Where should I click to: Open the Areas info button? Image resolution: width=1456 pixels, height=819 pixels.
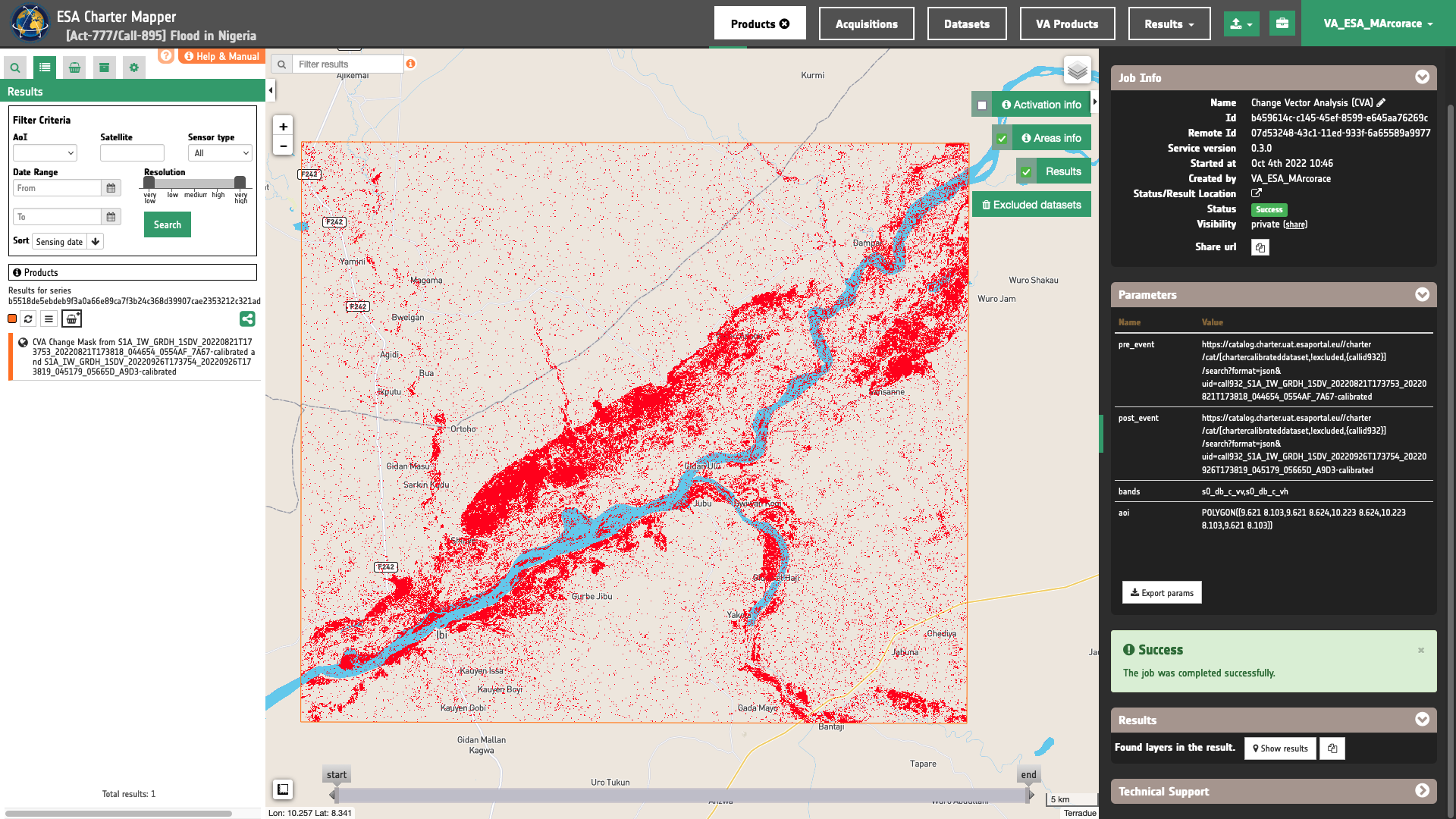click(1051, 138)
